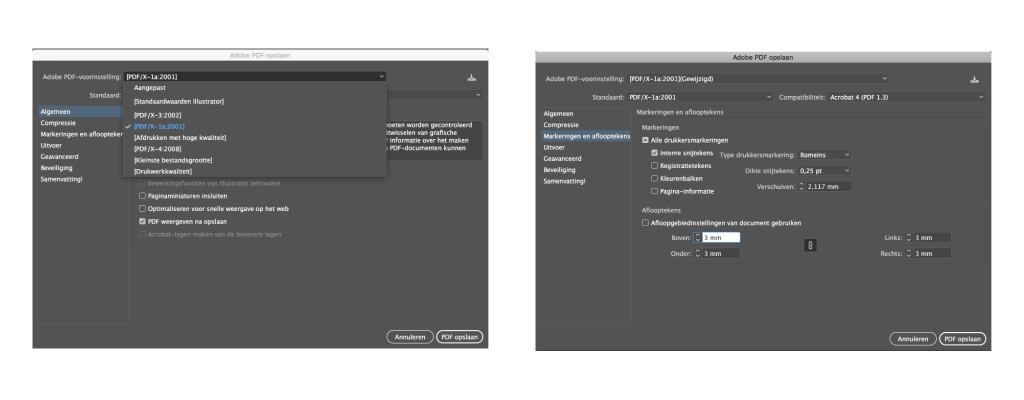
Task: Choose [Drukwerkkwaliteit] preset
Action: (x=255, y=171)
